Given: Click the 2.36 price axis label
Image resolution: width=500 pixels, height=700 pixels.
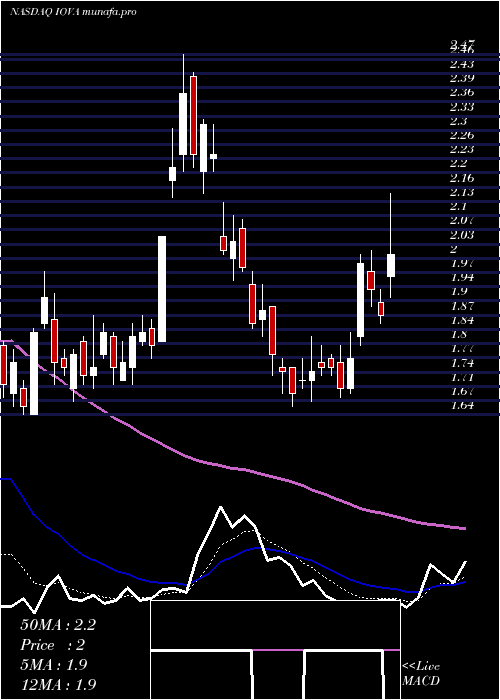Looking at the screenshot, I should click(x=462, y=93).
